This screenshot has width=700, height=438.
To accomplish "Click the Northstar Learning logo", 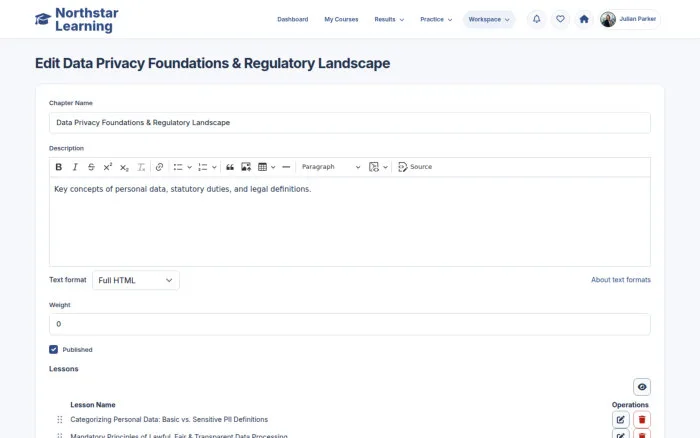I will click(76, 20).
